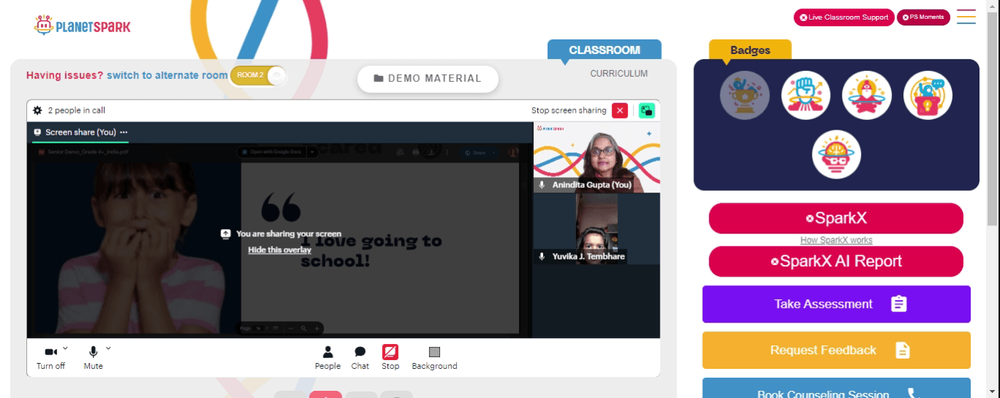
Task: Expand the camera options chevron
Action: [66, 348]
